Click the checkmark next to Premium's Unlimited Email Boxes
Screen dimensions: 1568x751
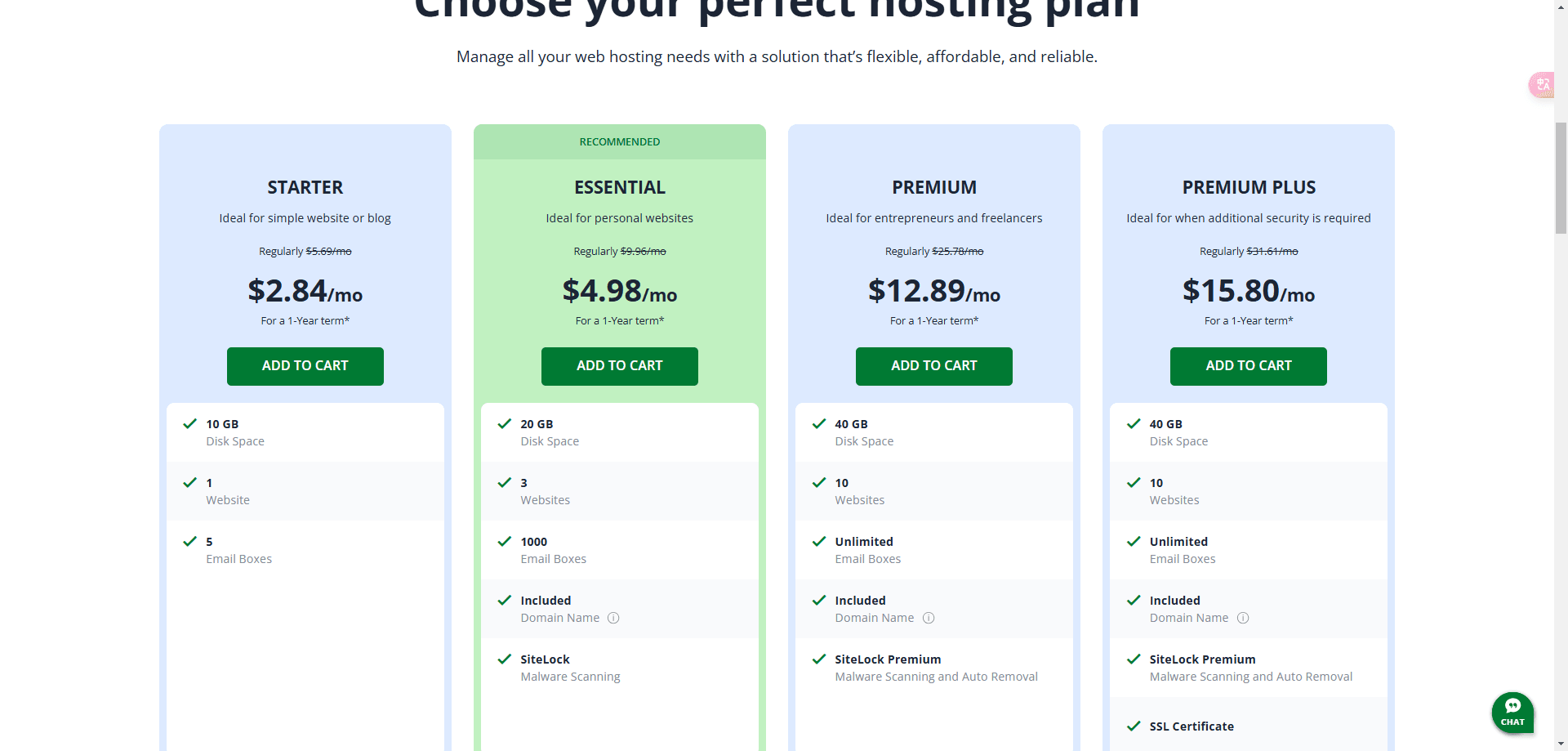point(818,541)
